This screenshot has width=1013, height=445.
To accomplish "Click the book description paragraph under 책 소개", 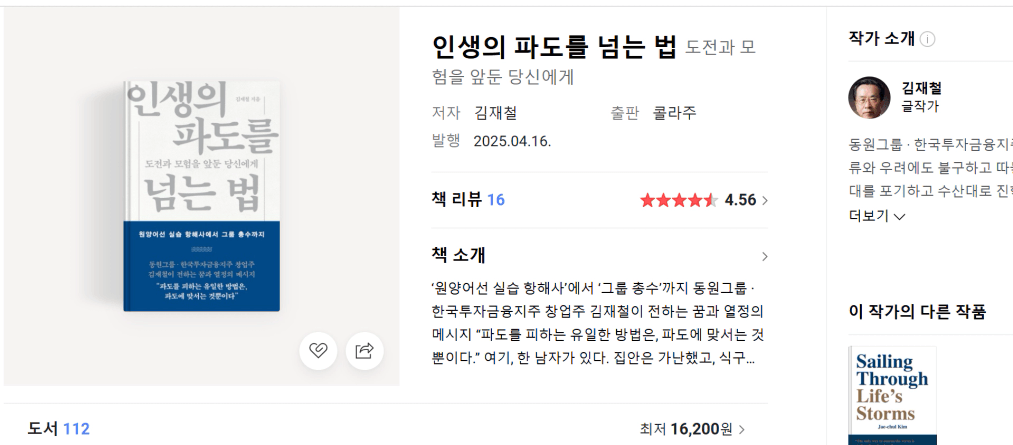I will click(x=598, y=322).
